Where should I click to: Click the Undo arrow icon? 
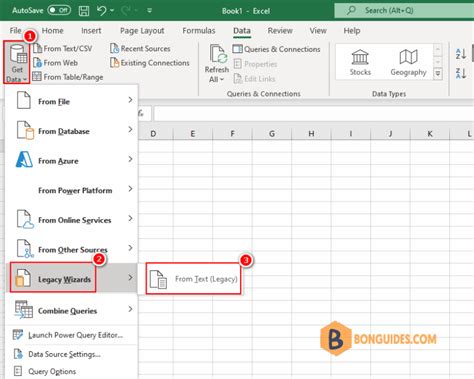click(x=101, y=11)
